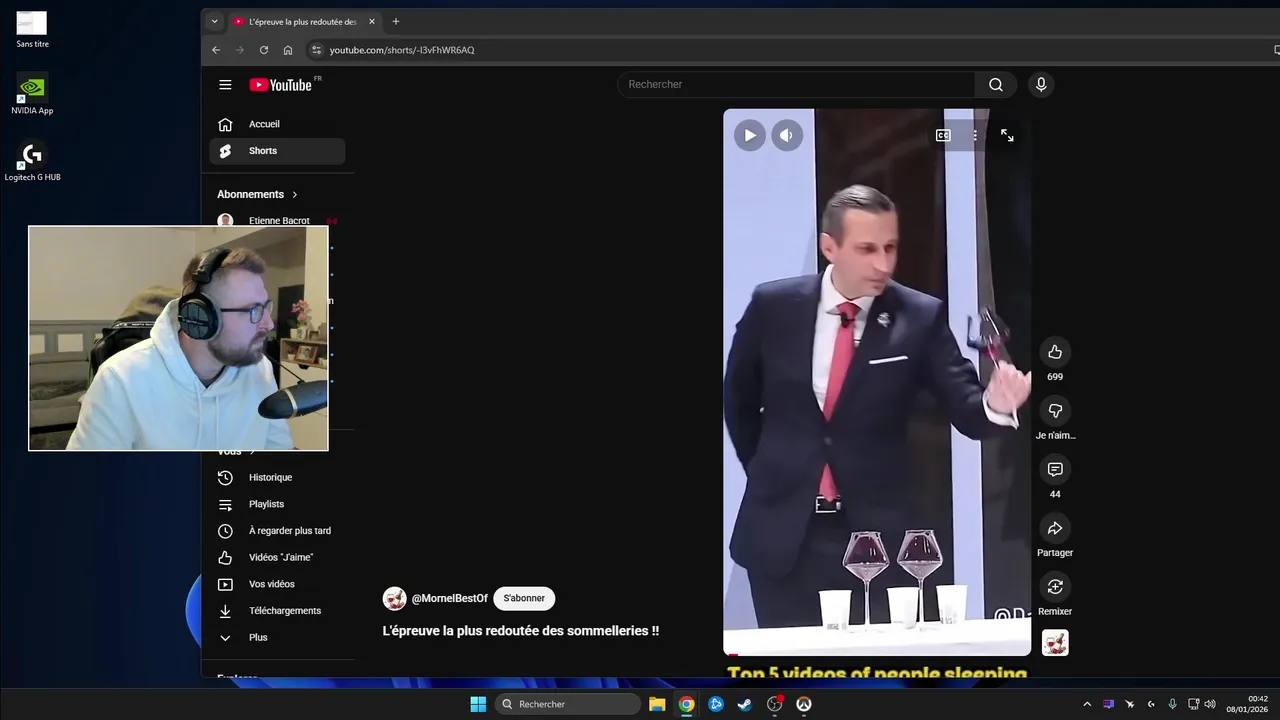Open File Explorer from the taskbar
The height and width of the screenshot is (720, 1280).
point(657,704)
